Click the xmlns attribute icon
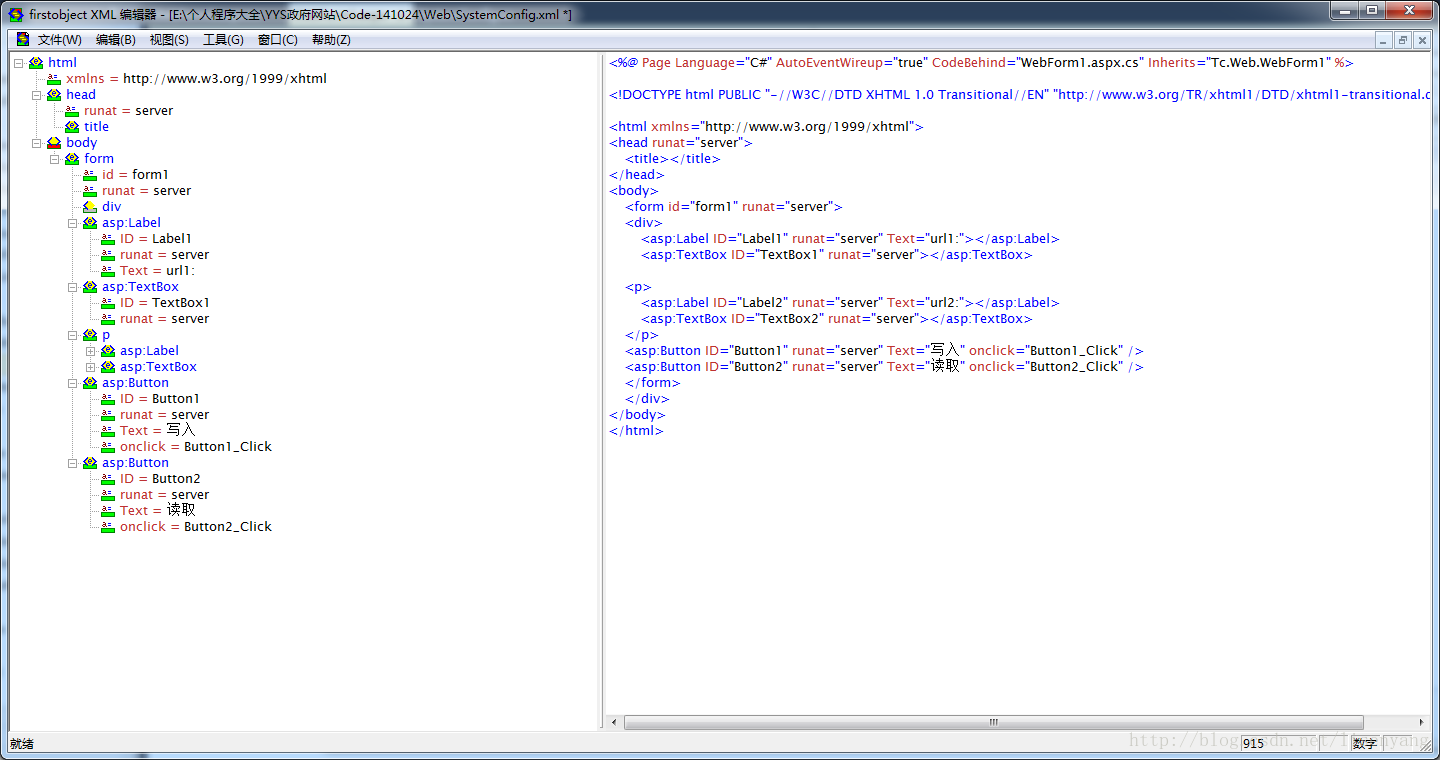The height and width of the screenshot is (760, 1440). click(54, 79)
